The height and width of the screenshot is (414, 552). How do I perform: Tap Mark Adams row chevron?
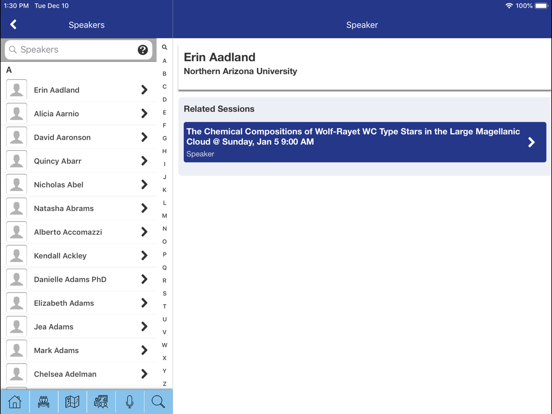[x=144, y=350]
